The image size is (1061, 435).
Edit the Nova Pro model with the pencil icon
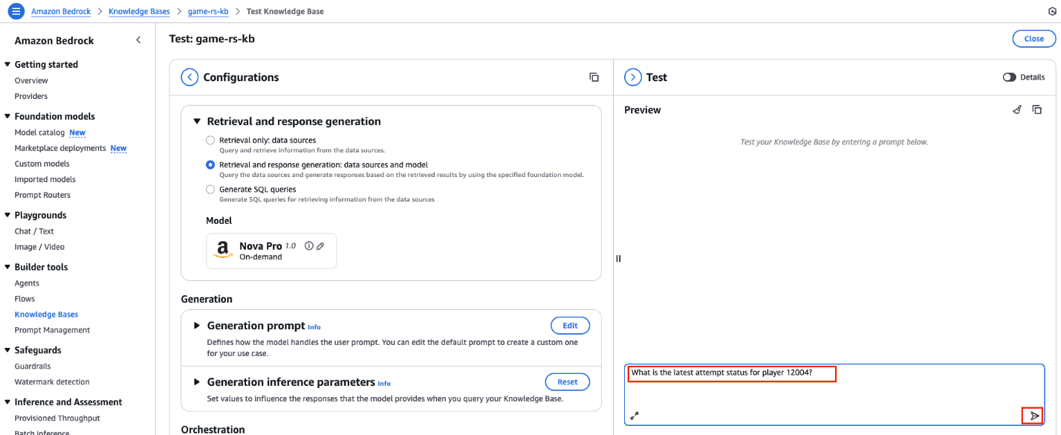pyautogui.click(x=320, y=246)
